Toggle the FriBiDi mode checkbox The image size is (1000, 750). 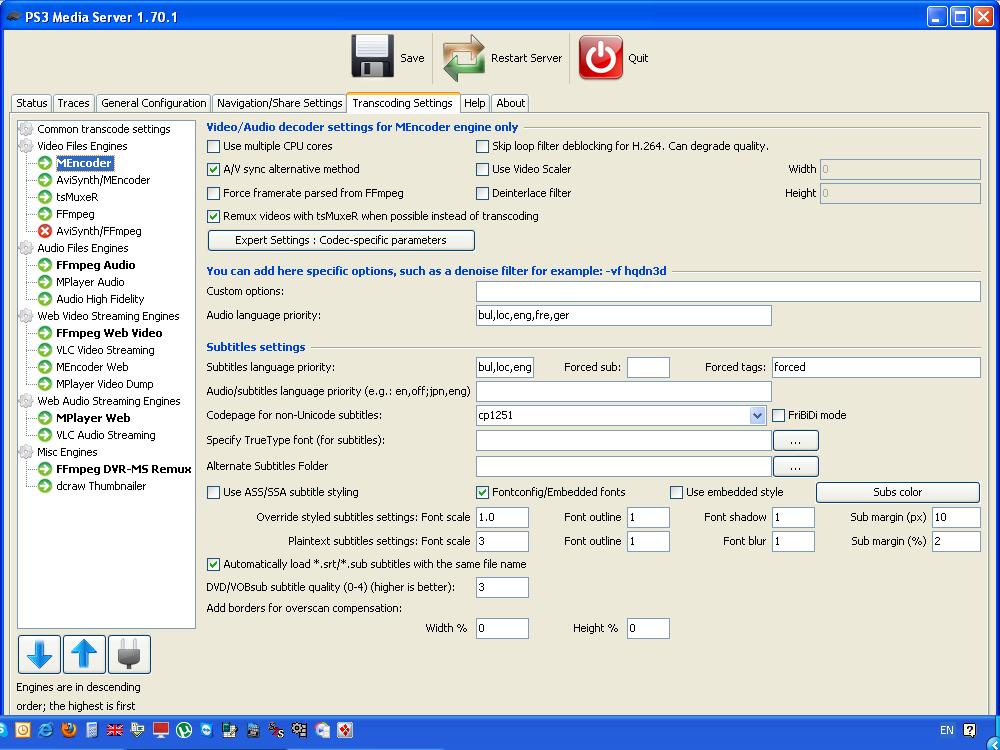click(778, 415)
